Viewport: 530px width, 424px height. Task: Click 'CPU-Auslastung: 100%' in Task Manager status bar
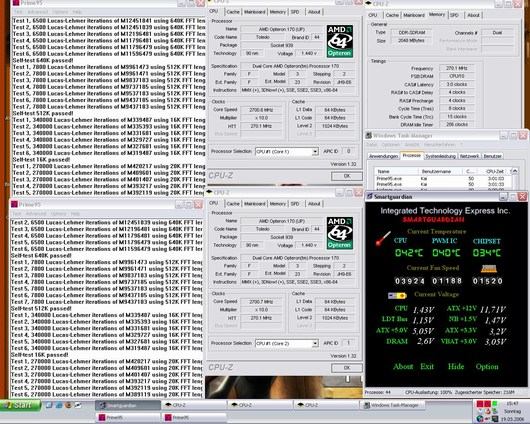428,392
